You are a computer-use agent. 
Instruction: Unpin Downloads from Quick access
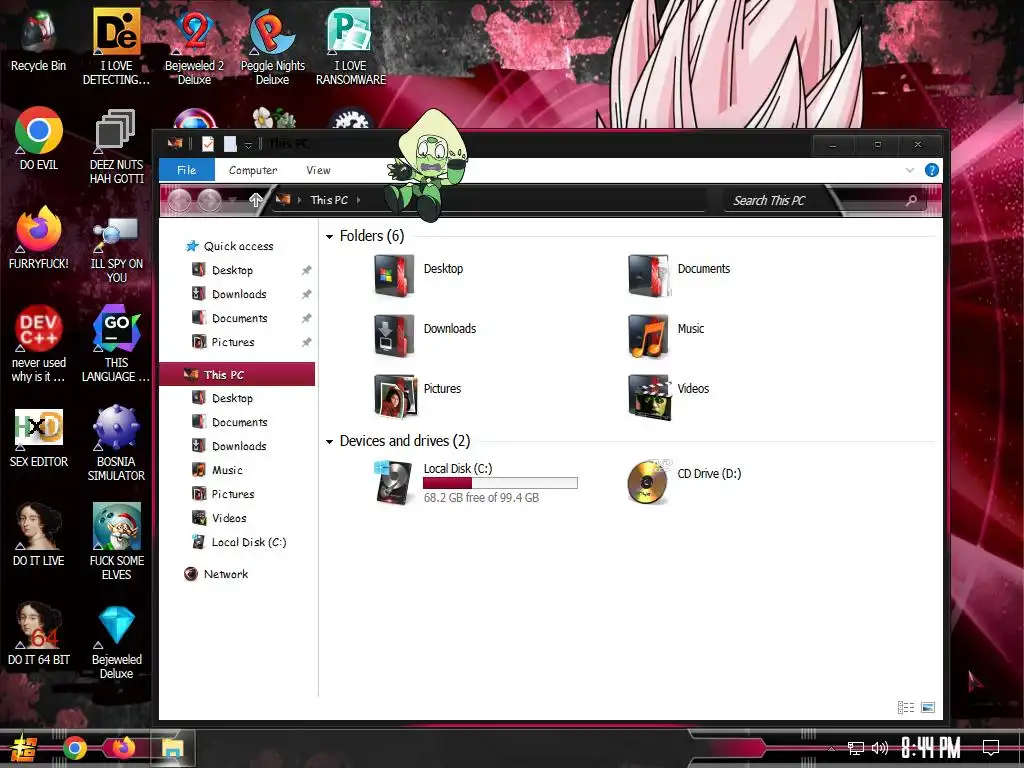[x=306, y=294]
